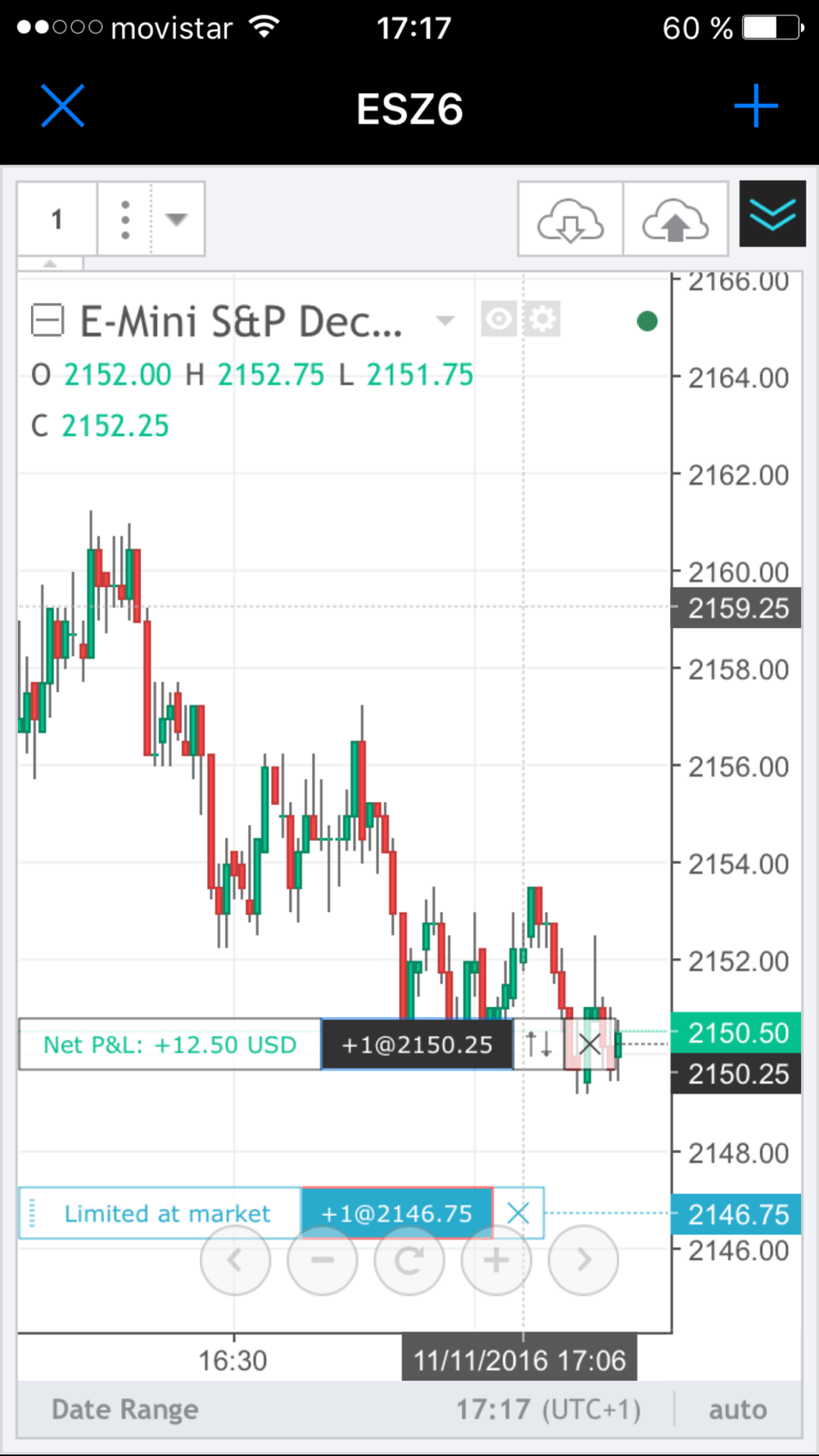Open series settings gear icon
Image resolution: width=819 pixels, height=1456 pixels.
click(542, 319)
